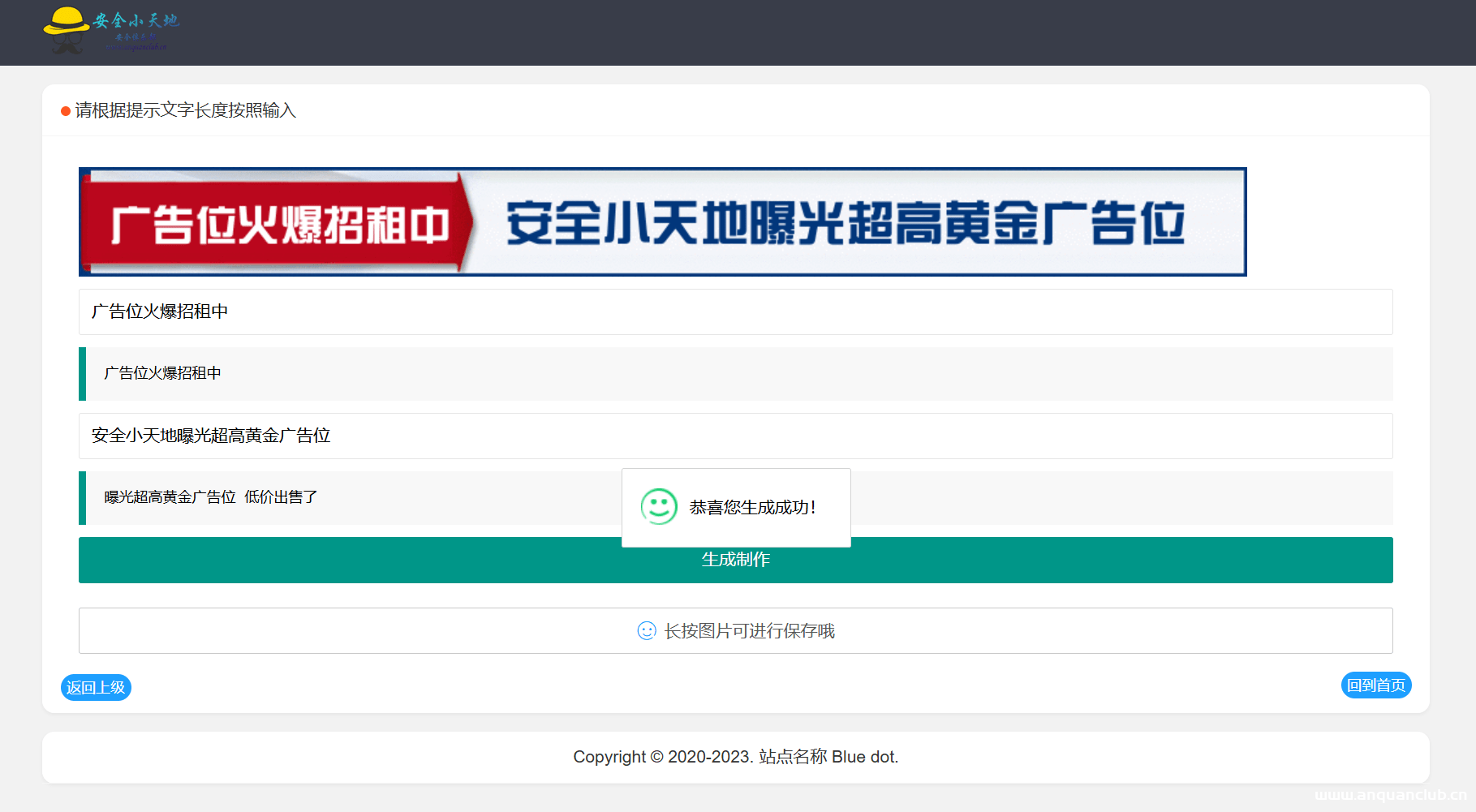
Task: Click the green smiley success icon
Action: pos(657,508)
